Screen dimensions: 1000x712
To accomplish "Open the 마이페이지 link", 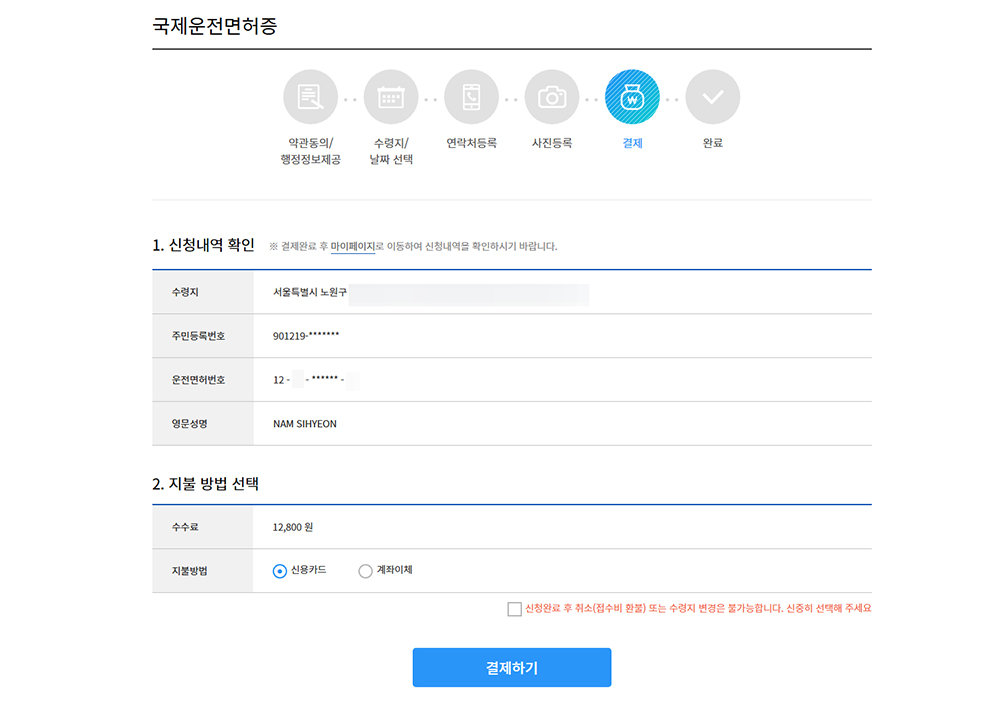I will (x=352, y=246).
